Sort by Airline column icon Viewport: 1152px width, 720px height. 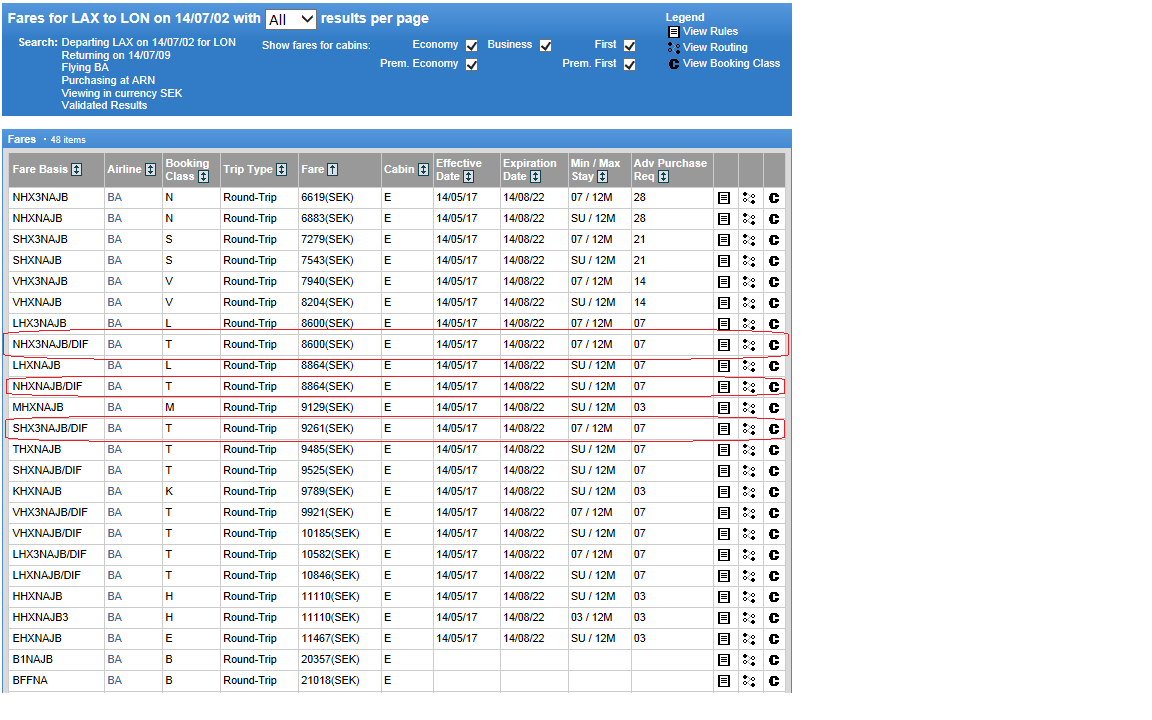(150, 170)
